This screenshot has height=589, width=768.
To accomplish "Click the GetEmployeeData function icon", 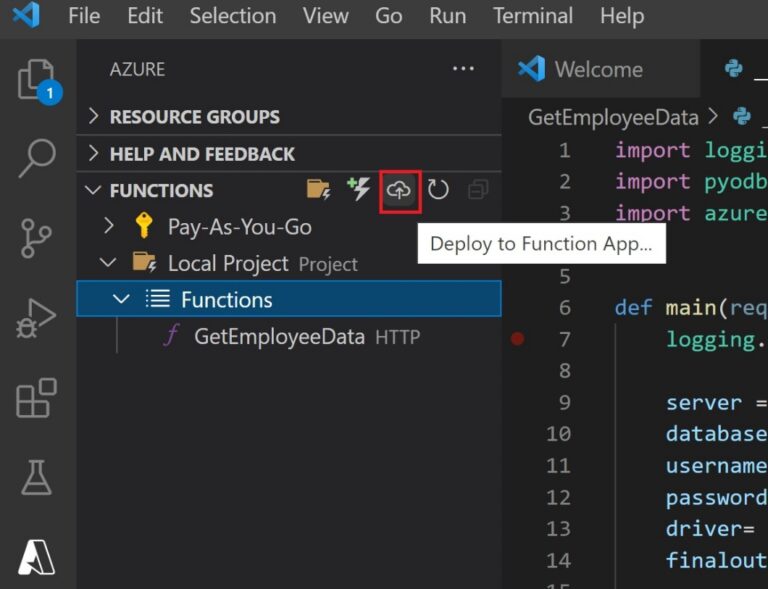I will (x=171, y=335).
